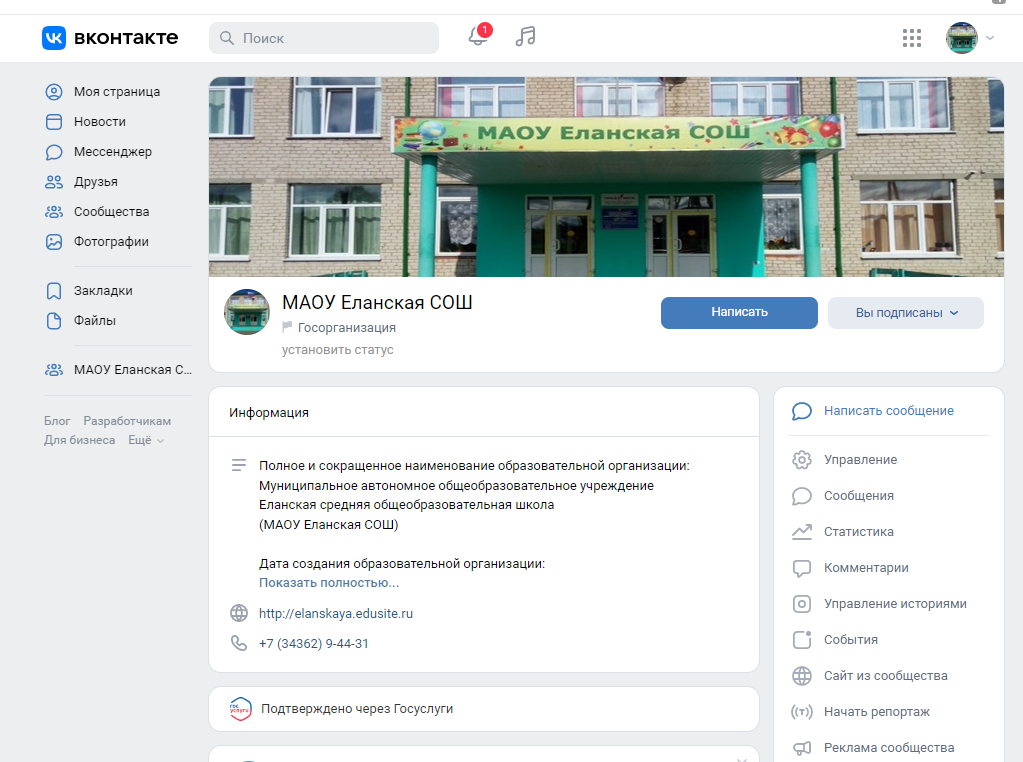Open Управление историями text in right menu

tap(895, 603)
